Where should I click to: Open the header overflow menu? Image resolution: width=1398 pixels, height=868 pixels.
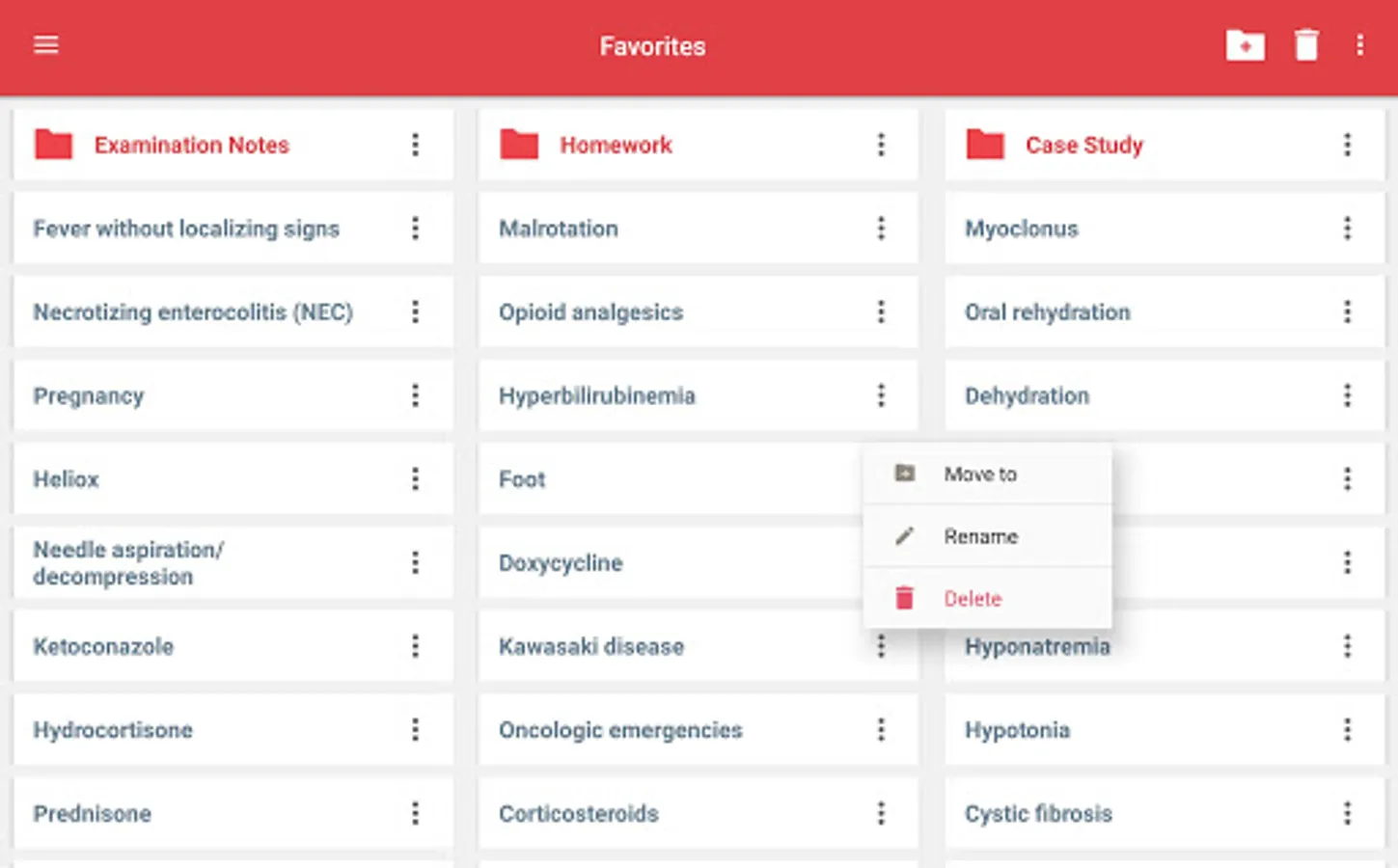[1359, 45]
